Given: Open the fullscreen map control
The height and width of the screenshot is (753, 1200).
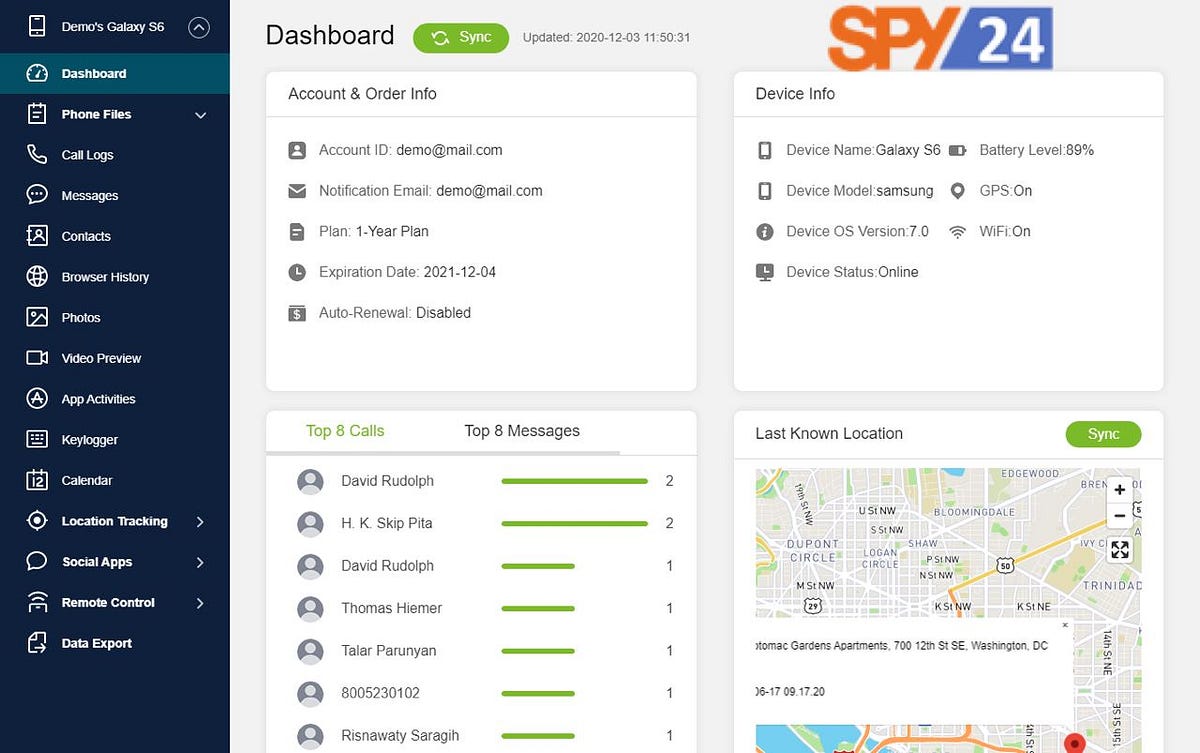Looking at the screenshot, I should pos(1119,549).
